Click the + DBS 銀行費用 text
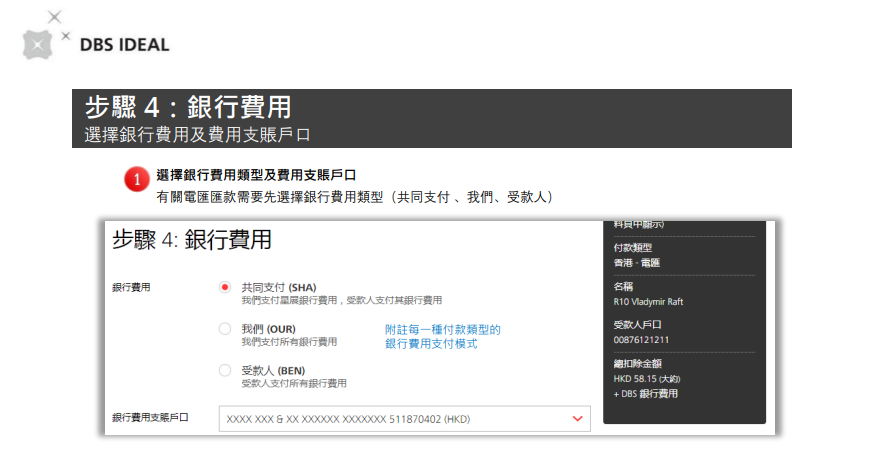872x453 pixels. tap(646, 394)
